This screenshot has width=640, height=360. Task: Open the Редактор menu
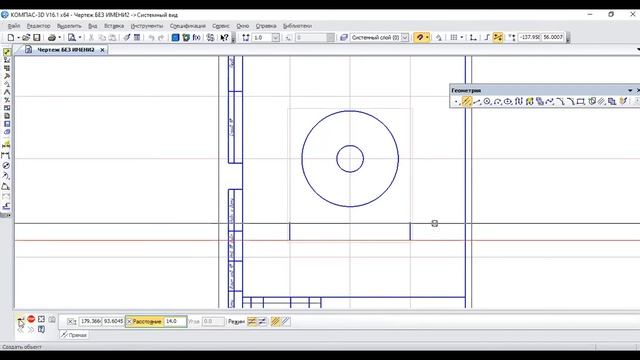pos(39,26)
